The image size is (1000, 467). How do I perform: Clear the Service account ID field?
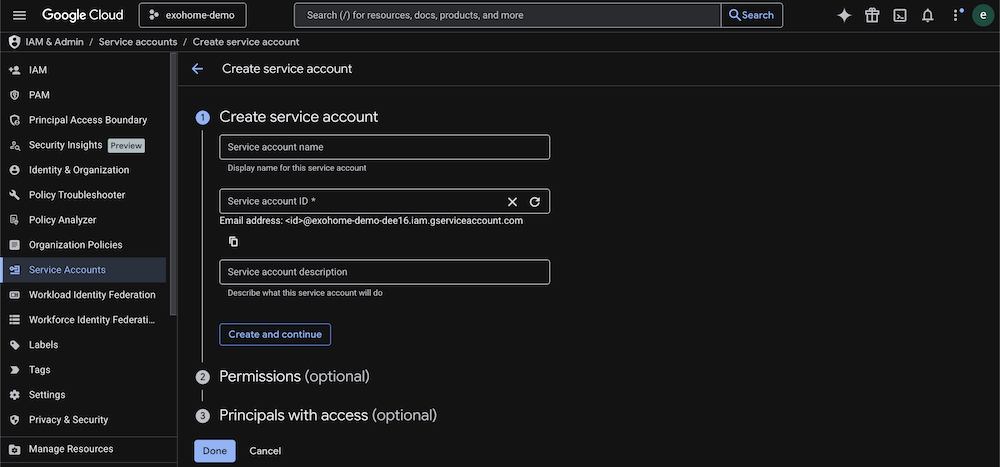(512, 202)
